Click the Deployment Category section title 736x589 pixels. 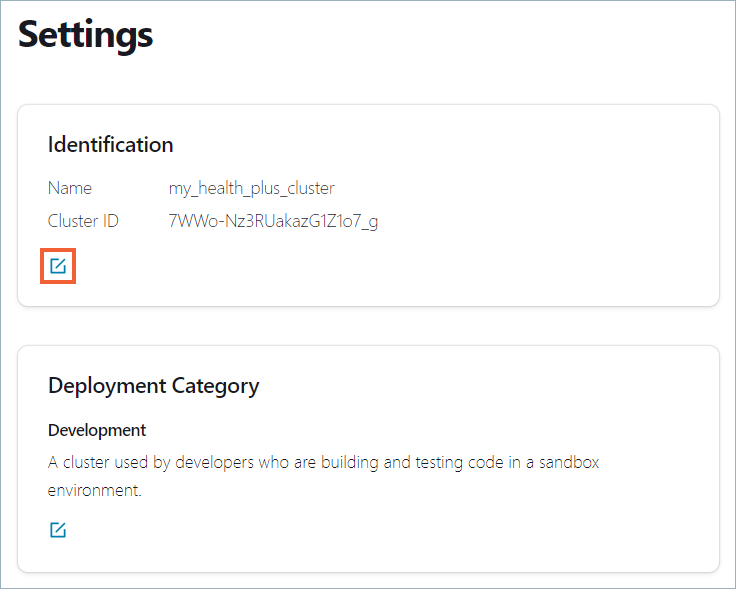pyautogui.click(x=153, y=386)
